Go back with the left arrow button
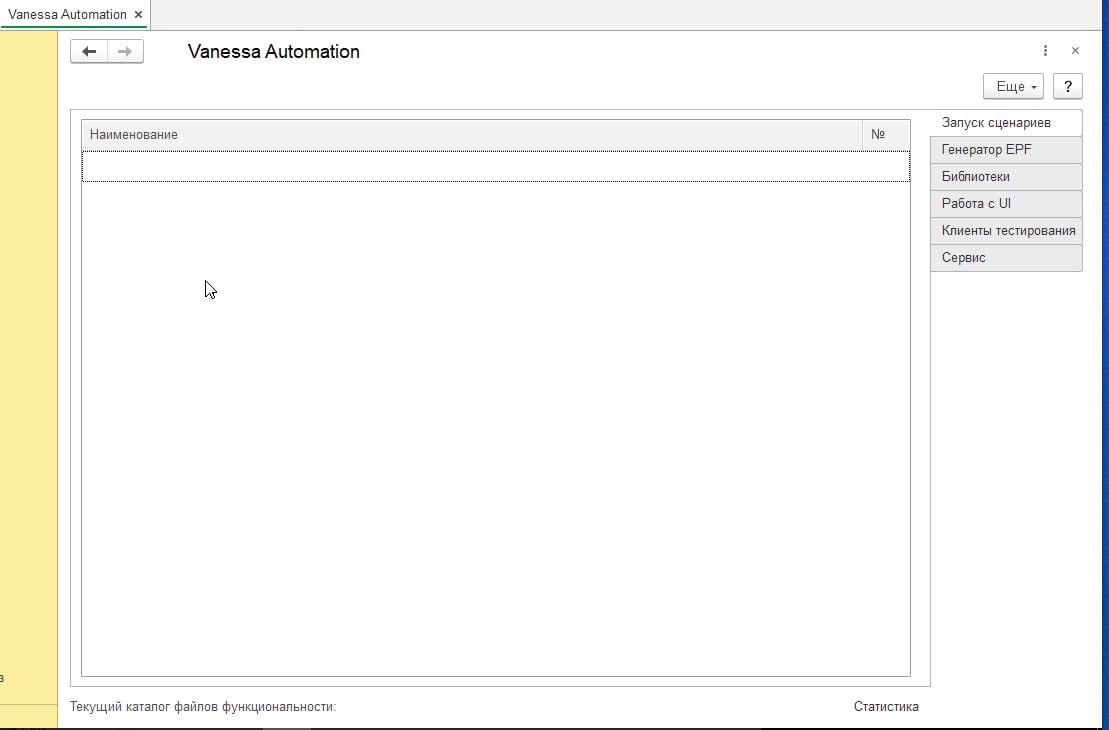This screenshot has height=730, width=1109. tap(89, 52)
